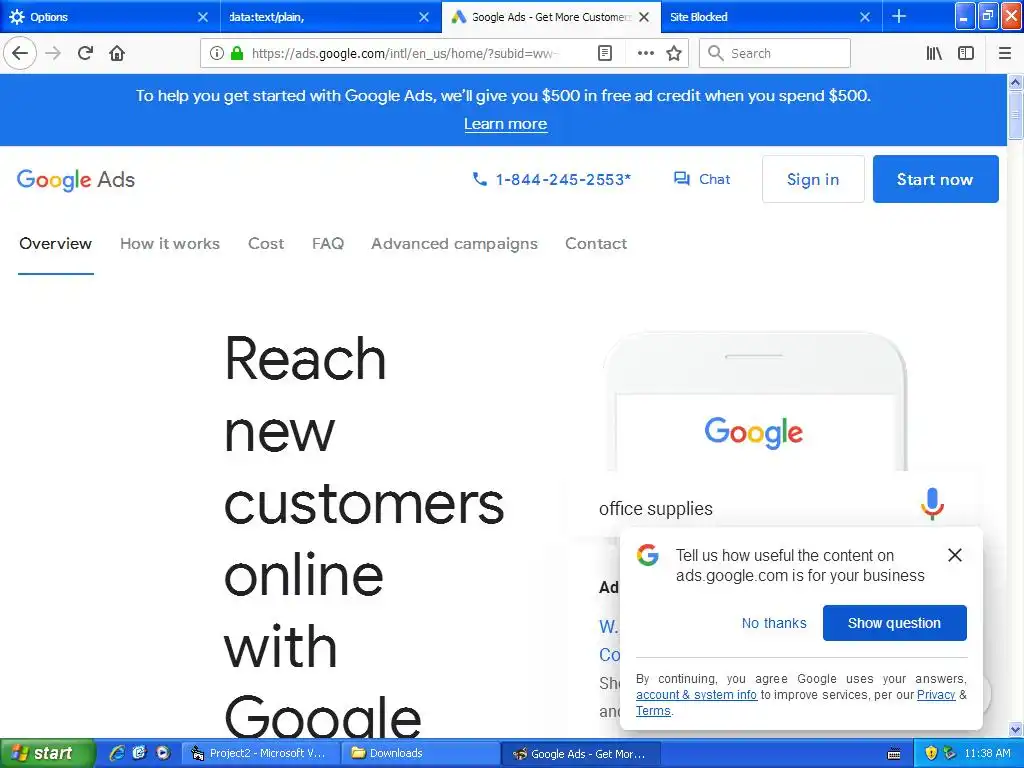Click the taskbar clock 11:38 AM
Viewport: 1024px width, 768px height.
pyautogui.click(x=987, y=754)
